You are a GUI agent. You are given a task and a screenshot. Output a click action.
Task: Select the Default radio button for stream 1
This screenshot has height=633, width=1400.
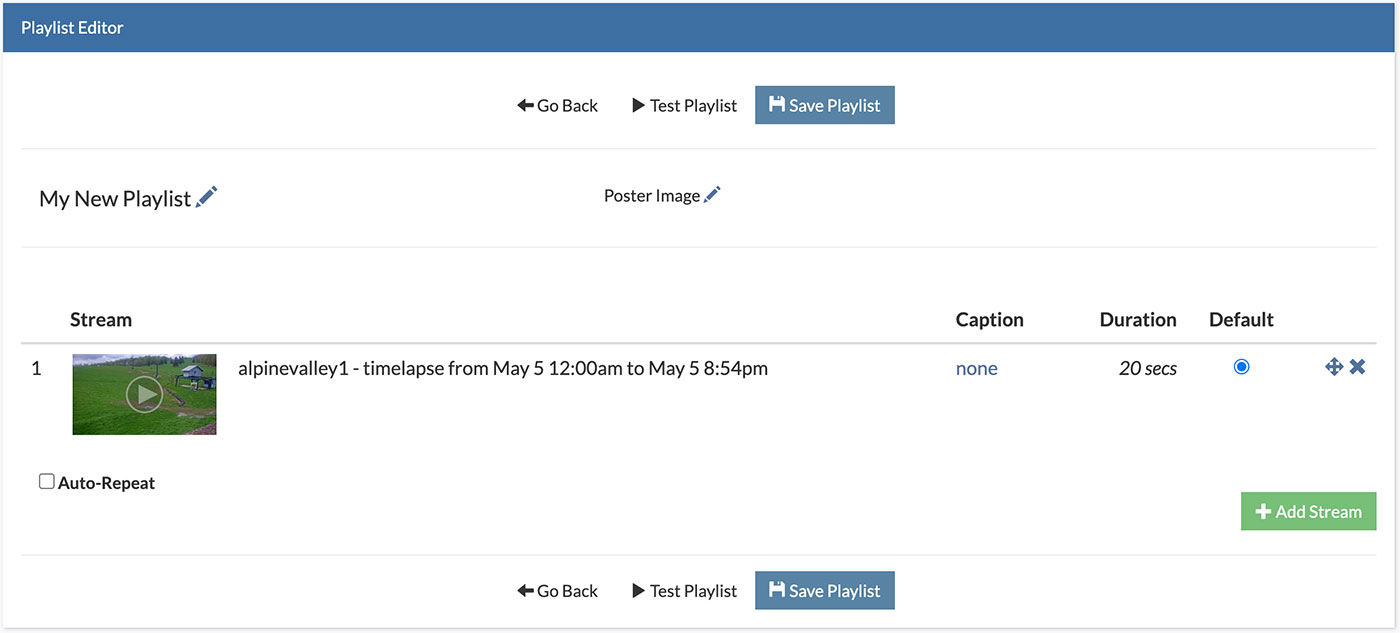coord(1241,367)
